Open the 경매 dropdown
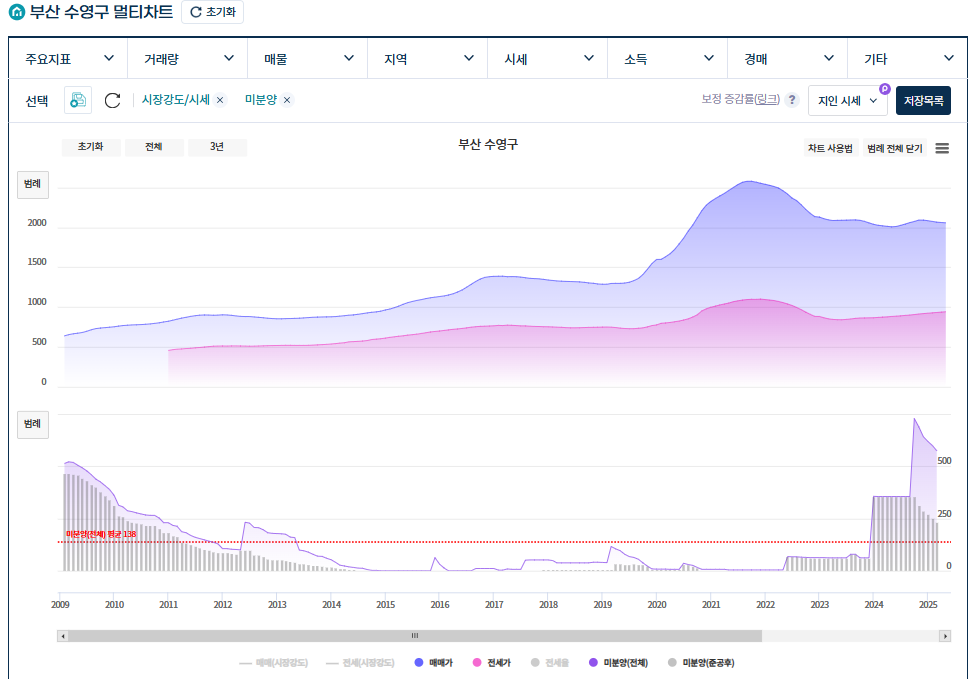975x679 pixels. tap(788, 58)
